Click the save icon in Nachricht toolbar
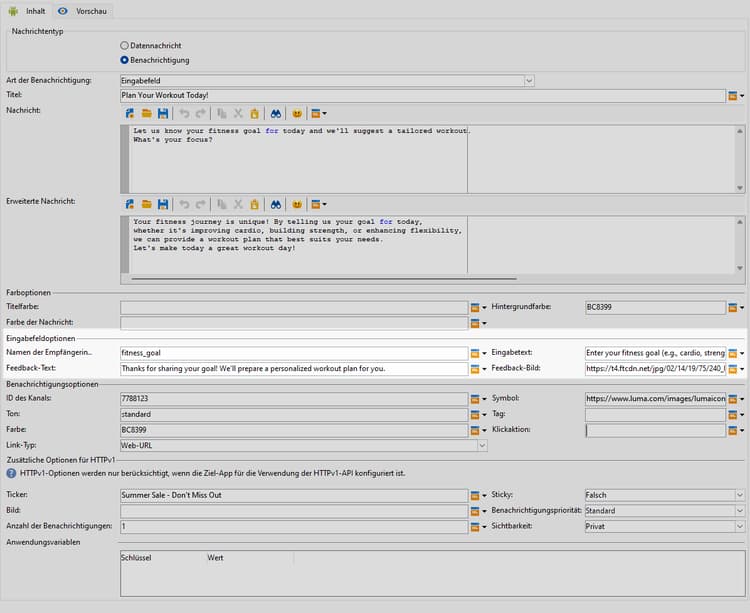 point(162,114)
